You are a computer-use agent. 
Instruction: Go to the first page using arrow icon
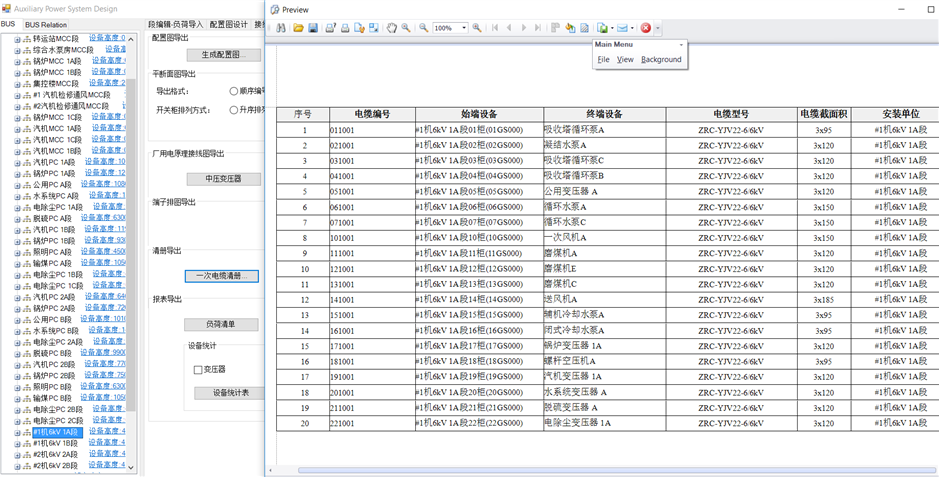pos(495,28)
